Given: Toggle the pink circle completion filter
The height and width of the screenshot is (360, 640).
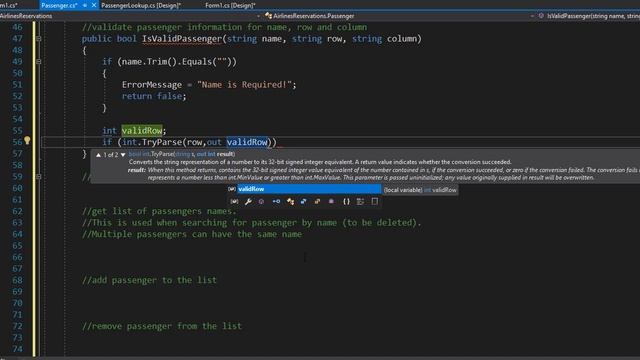Looking at the screenshot, I should [x=261, y=202].
